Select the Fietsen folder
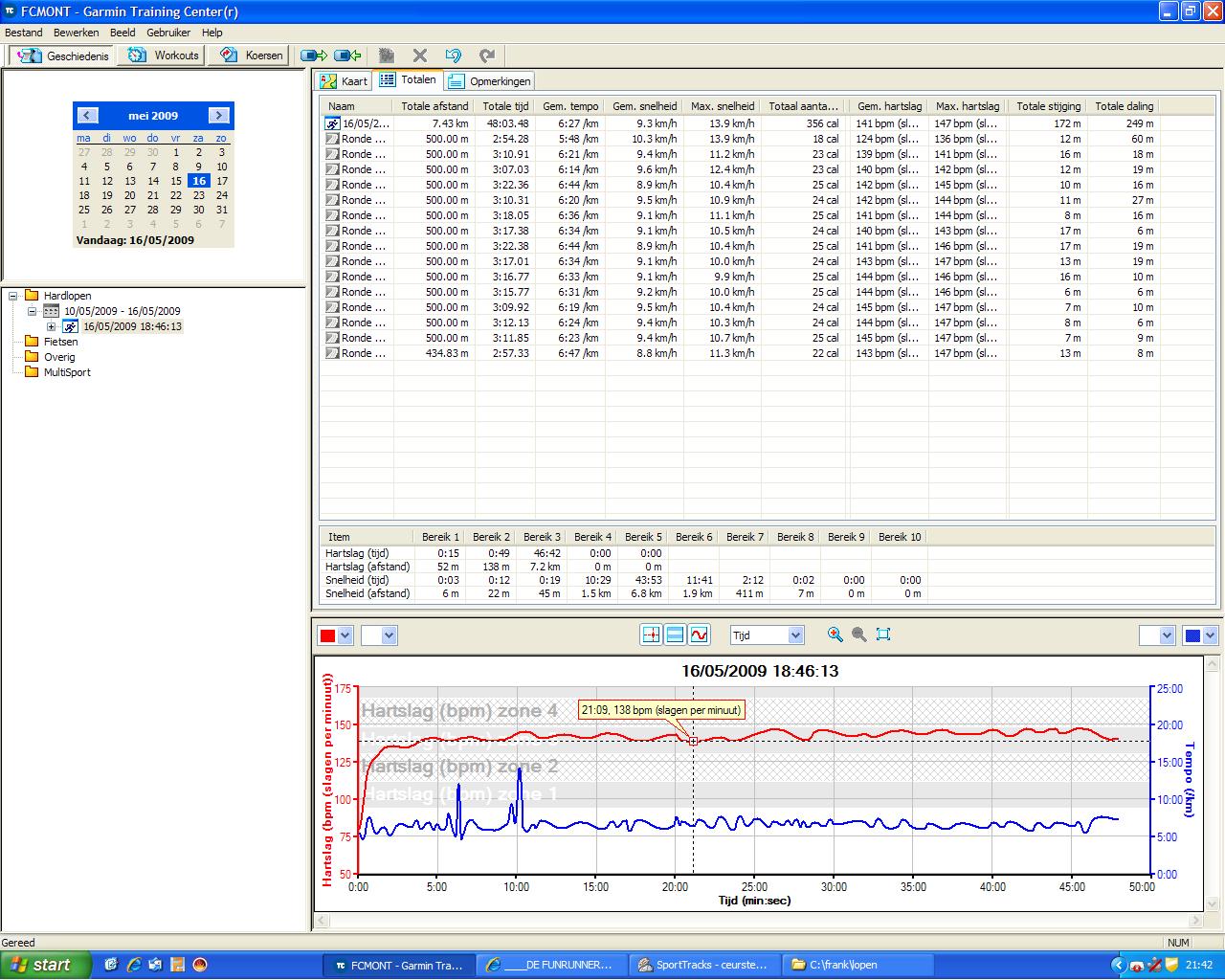Screen dimensions: 1225x980 point(60,342)
